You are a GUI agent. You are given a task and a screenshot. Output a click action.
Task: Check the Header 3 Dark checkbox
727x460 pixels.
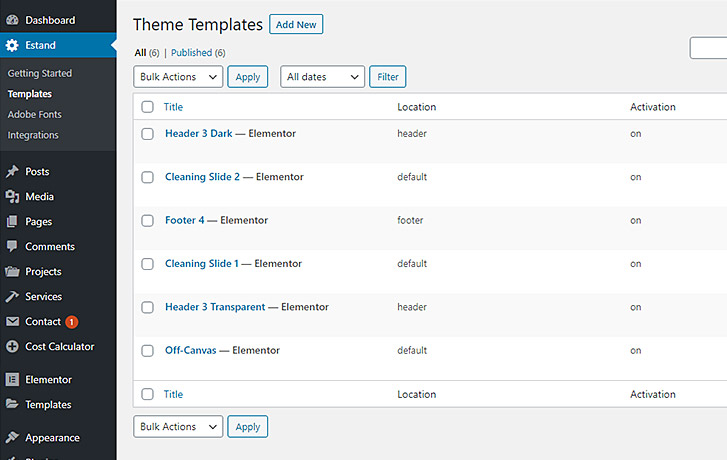click(147, 134)
